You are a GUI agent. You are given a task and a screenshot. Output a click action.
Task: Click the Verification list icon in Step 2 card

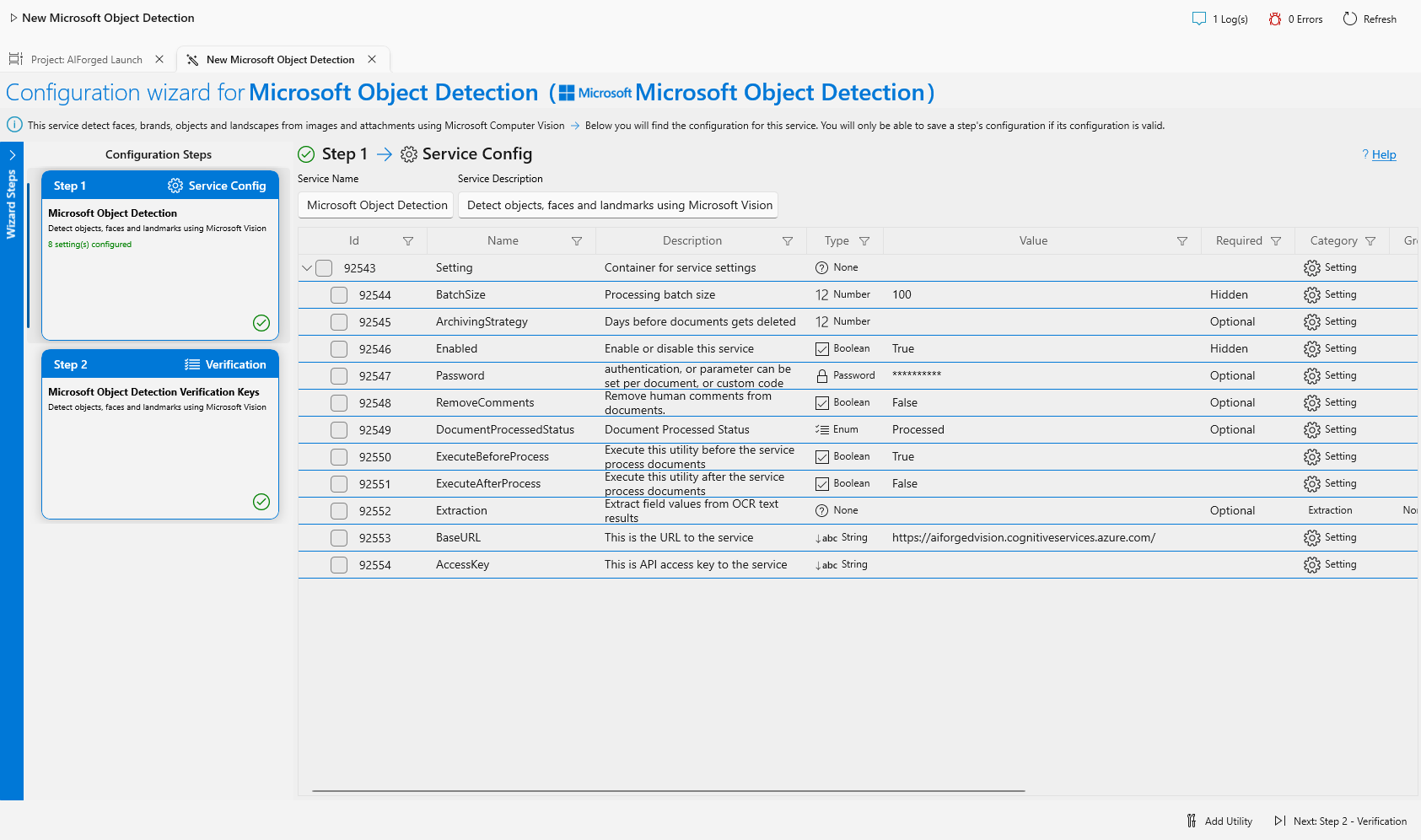pyautogui.click(x=192, y=364)
